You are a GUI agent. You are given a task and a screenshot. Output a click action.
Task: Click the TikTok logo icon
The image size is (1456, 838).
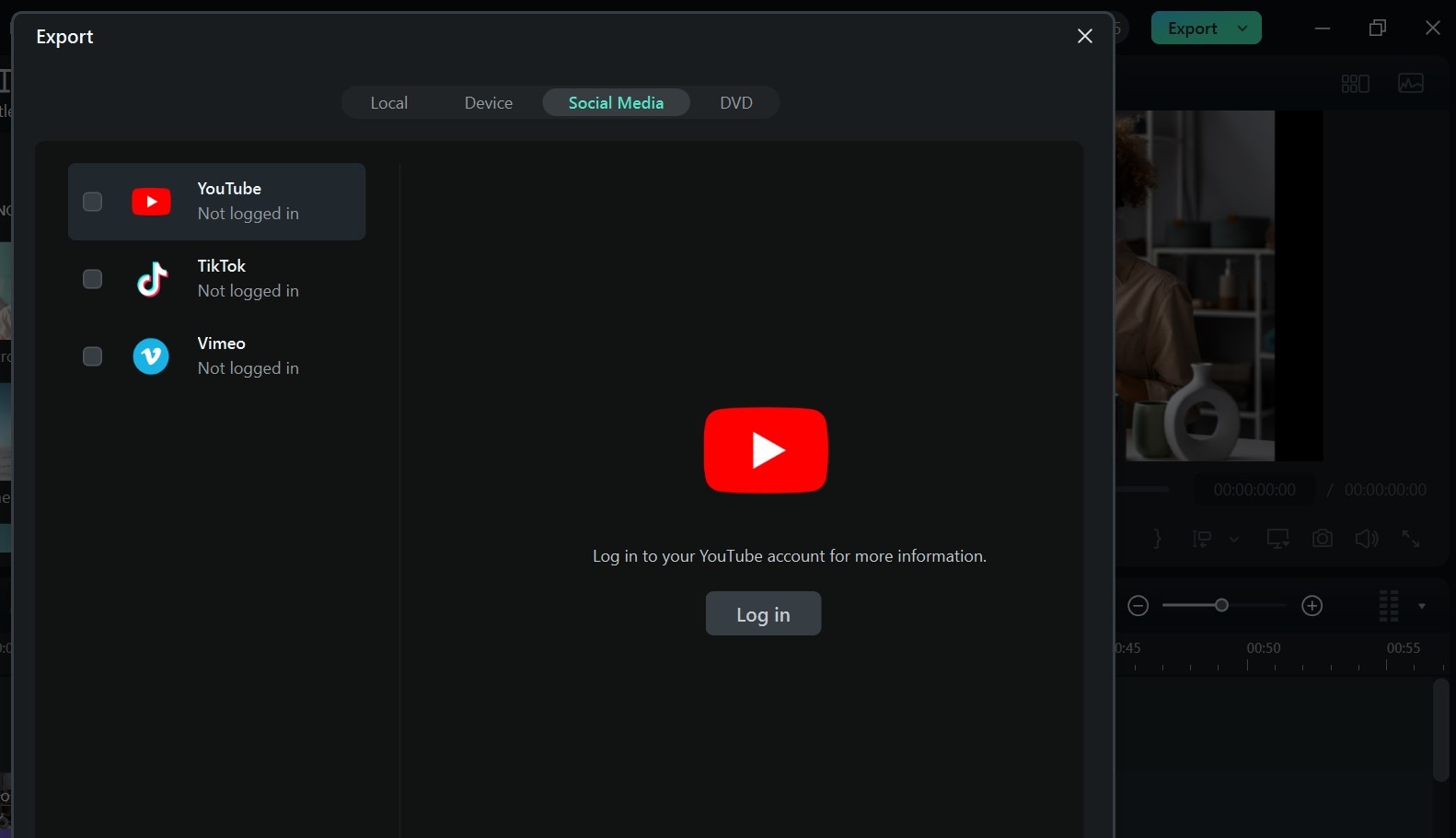click(152, 279)
